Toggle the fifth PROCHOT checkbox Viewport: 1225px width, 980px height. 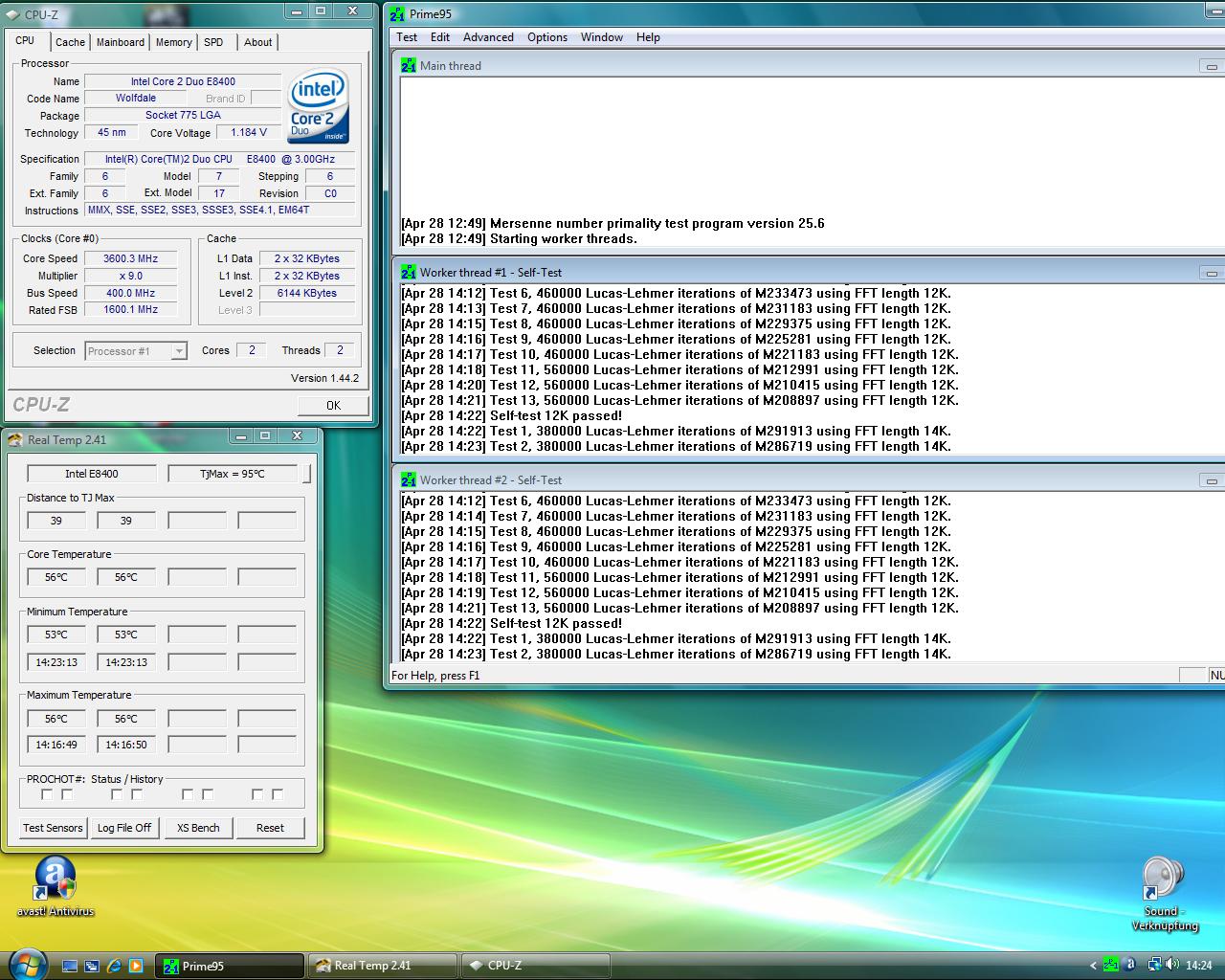click(x=188, y=794)
